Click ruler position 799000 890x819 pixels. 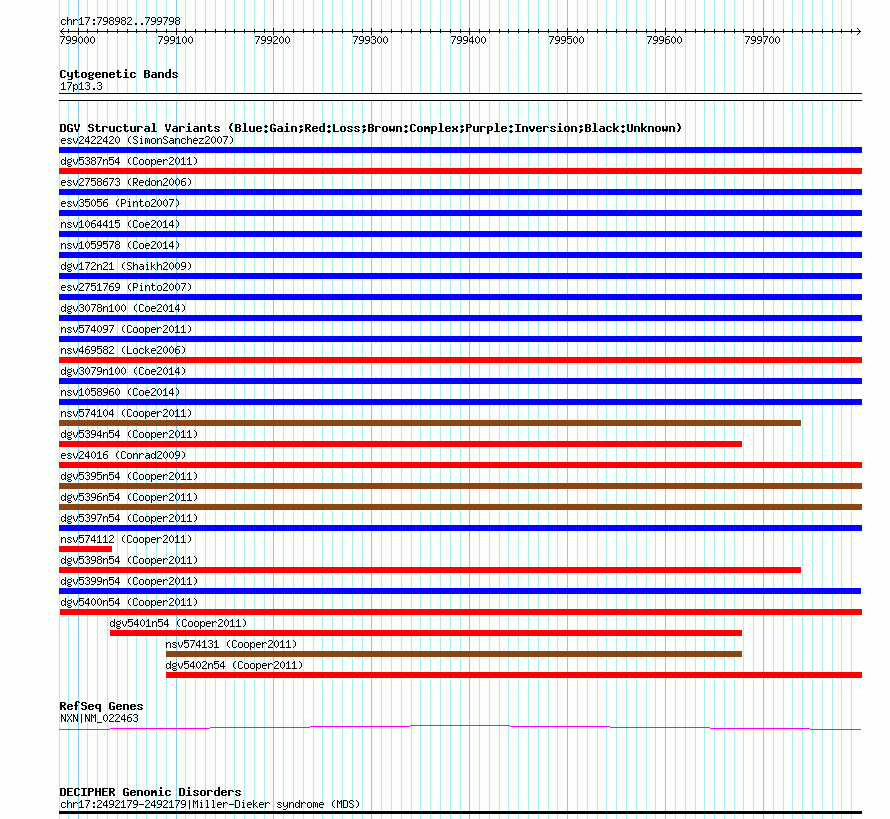(x=77, y=40)
